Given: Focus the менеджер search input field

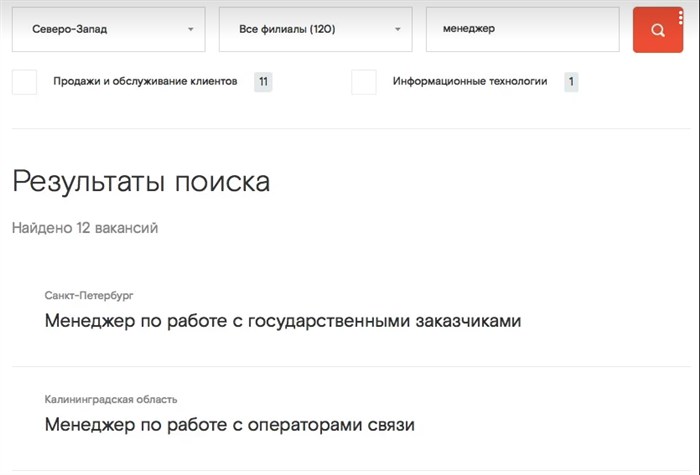Looking at the screenshot, I should click(x=523, y=29).
